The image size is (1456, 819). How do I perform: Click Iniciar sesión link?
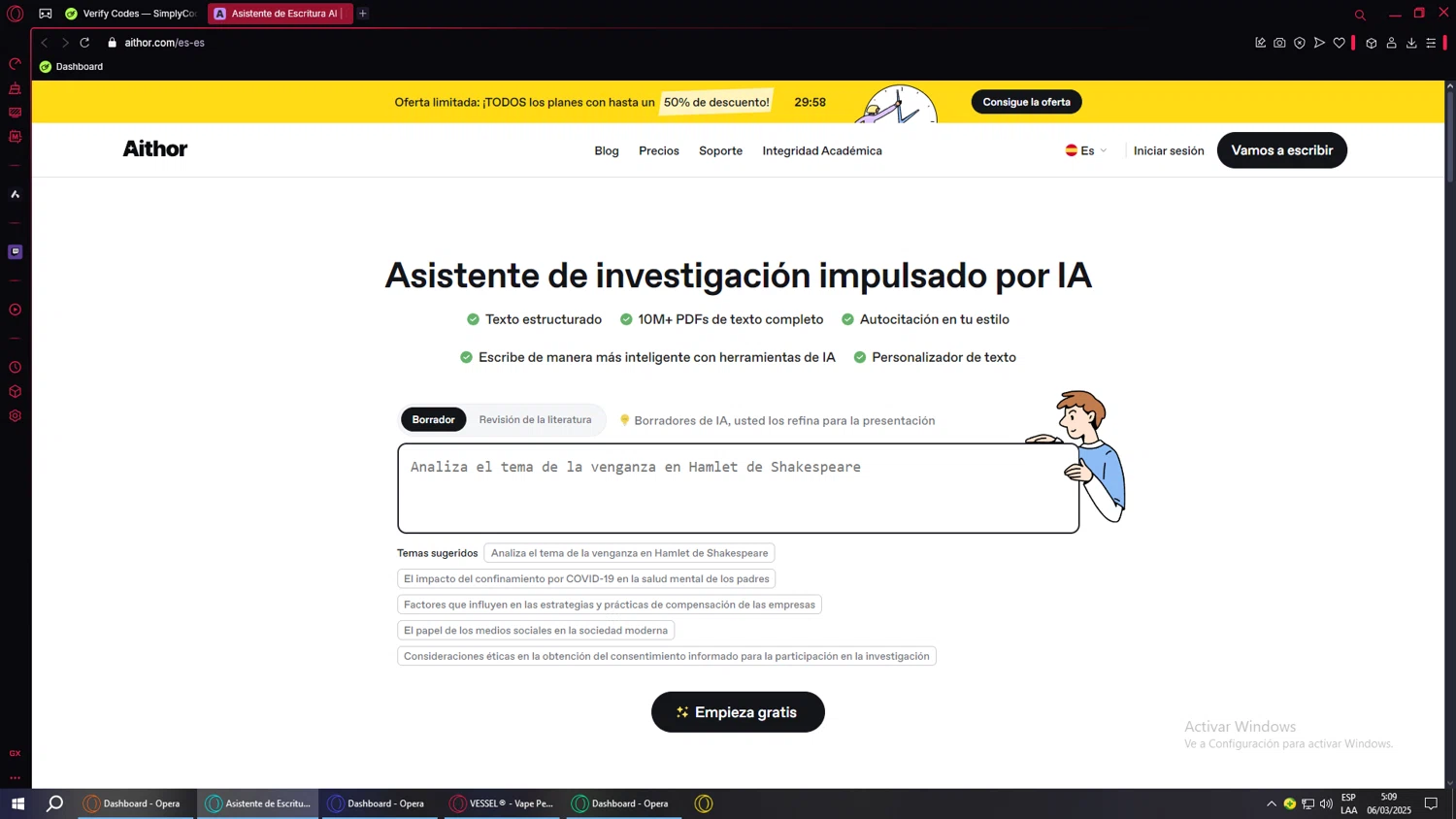pos(1169,150)
